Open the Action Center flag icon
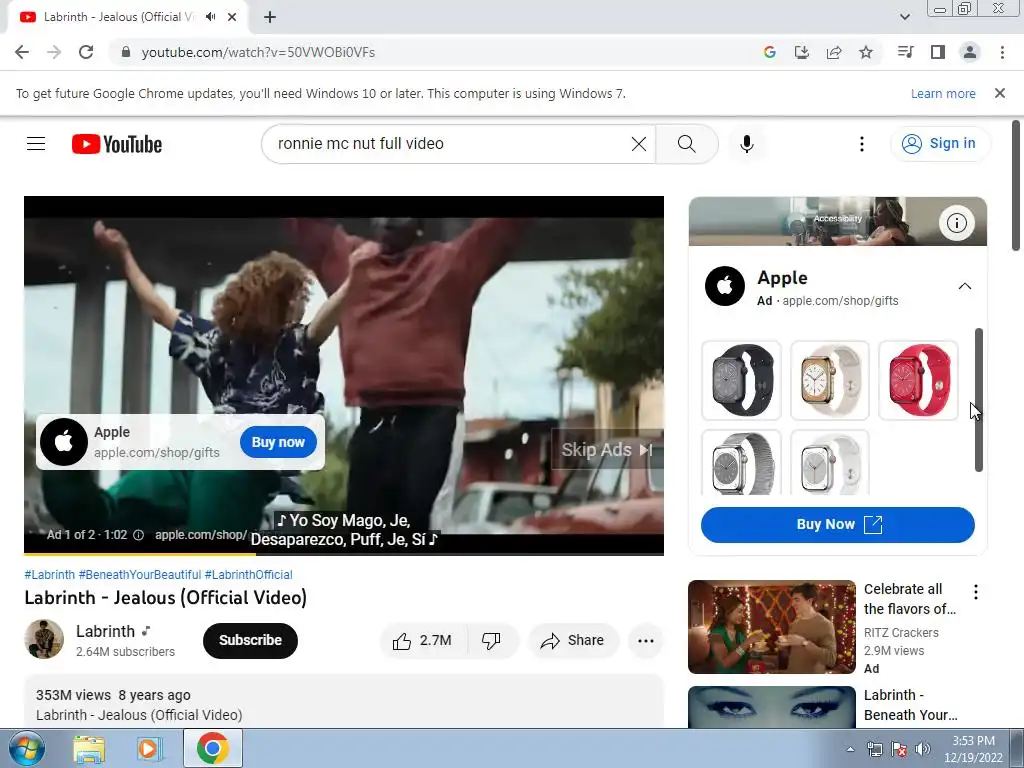1024x768 pixels. tap(899, 749)
